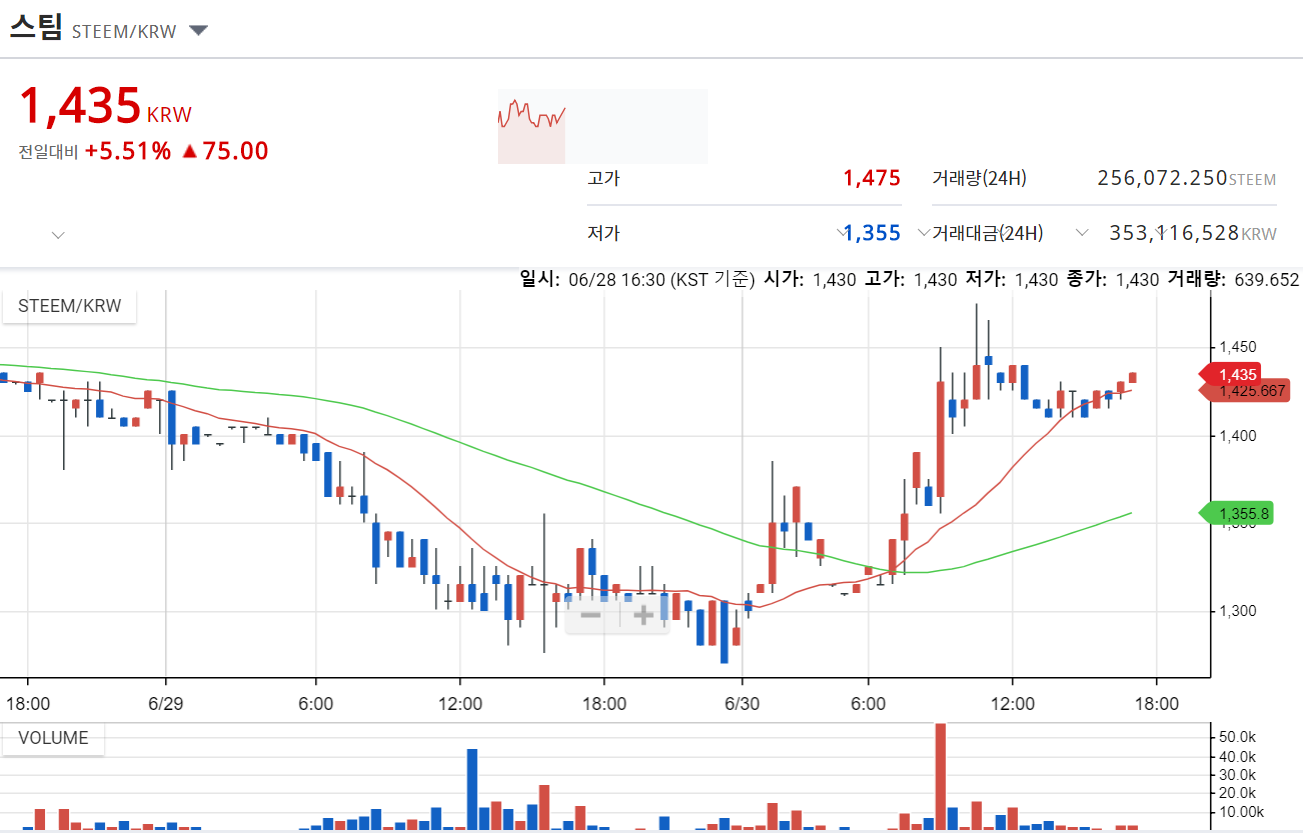1303x833 pixels.
Task: Click the 시가: 1,430 open price readout
Action: tap(810, 280)
